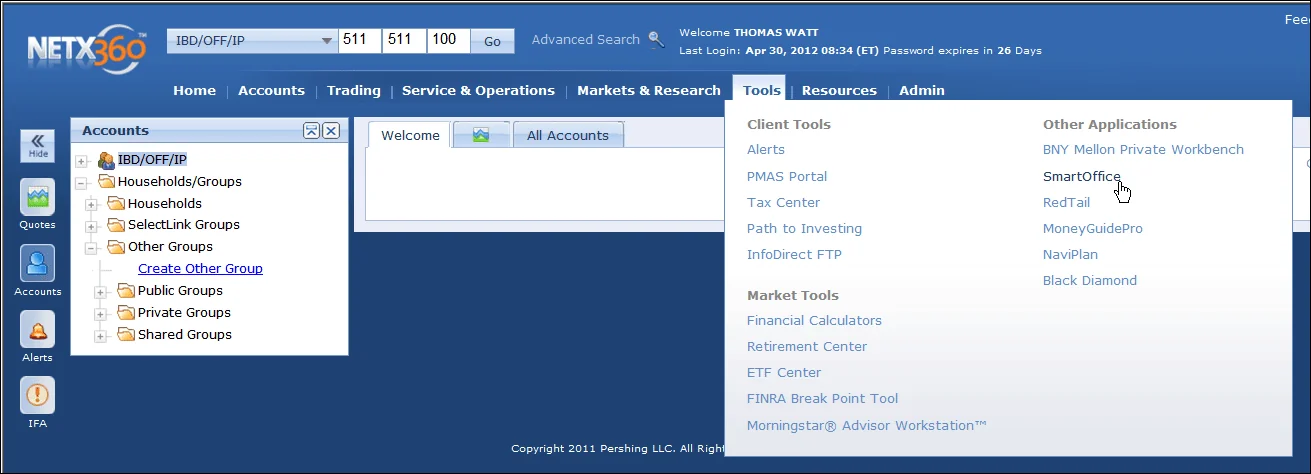Click the Go button
Image resolution: width=1311 pixels, height=474 pixels.
(492, 41)
